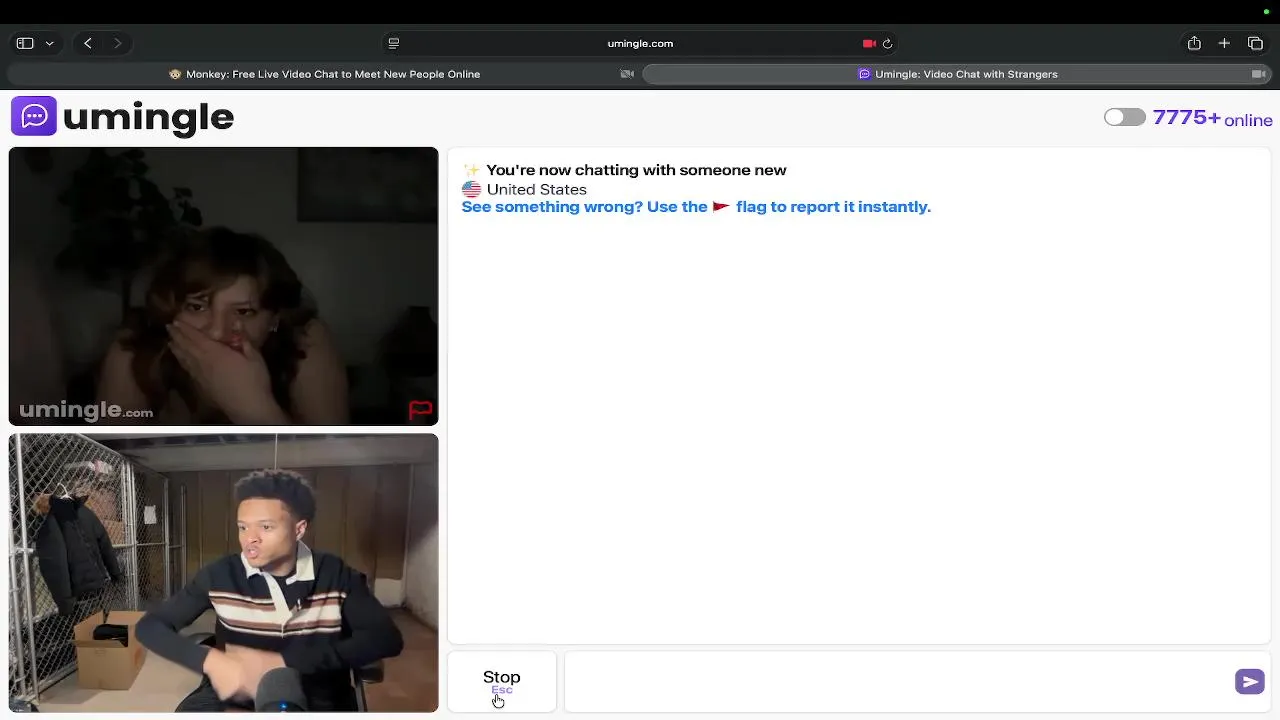Click the umingle chat bubble logo
1280x720 pixels.
pos(34,116)
